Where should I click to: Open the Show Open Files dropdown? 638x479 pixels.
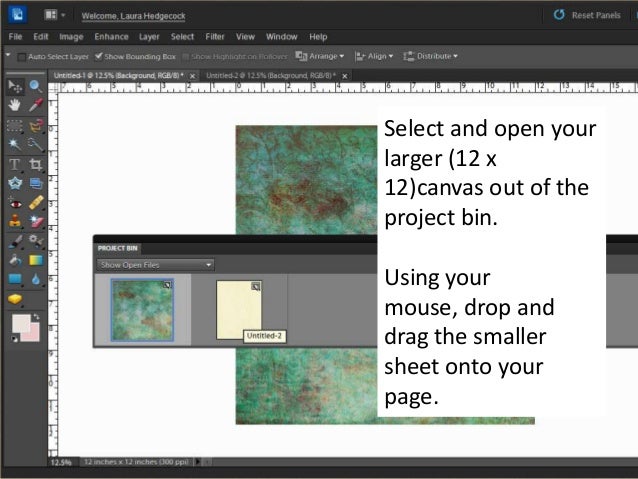(x=155, y=265)
